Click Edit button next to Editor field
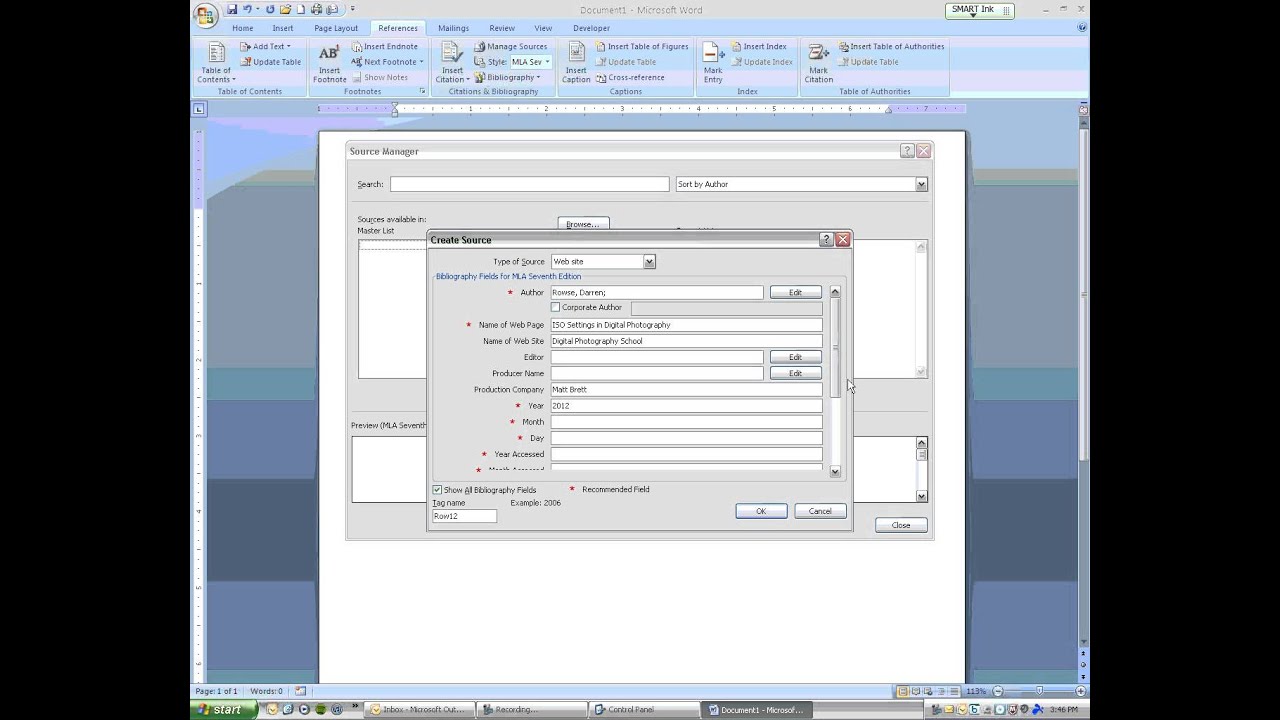1280x720 pixels. tap(795, 357)
